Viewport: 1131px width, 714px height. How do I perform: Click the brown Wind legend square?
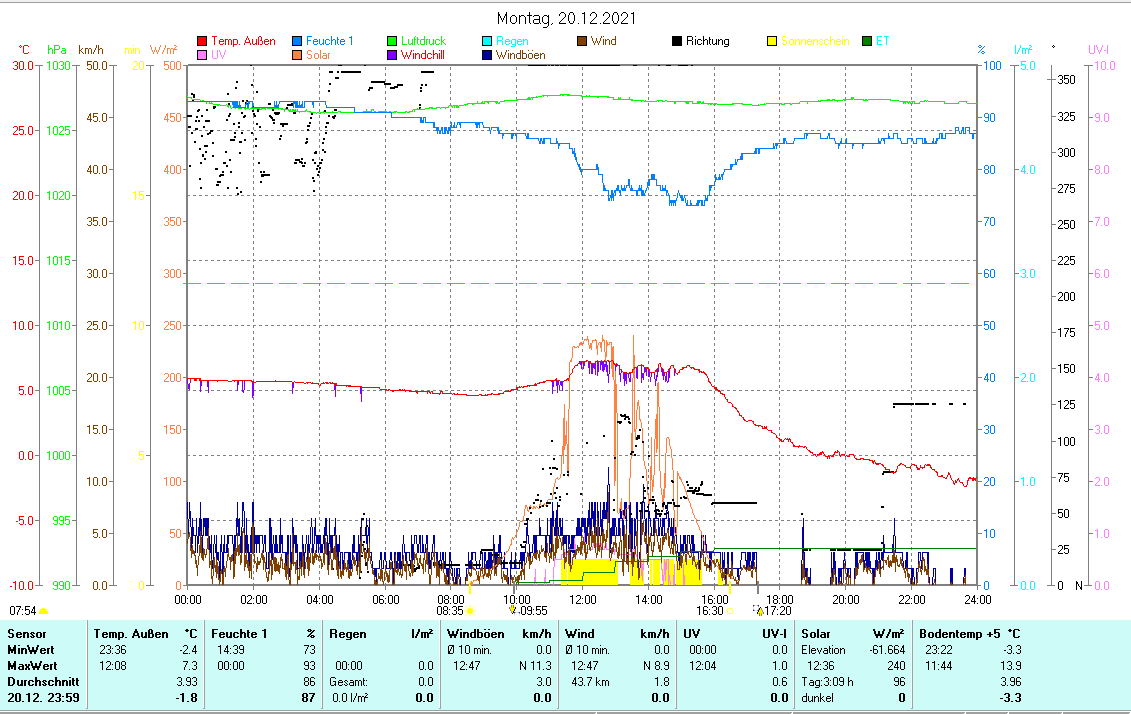pos(583,42)
